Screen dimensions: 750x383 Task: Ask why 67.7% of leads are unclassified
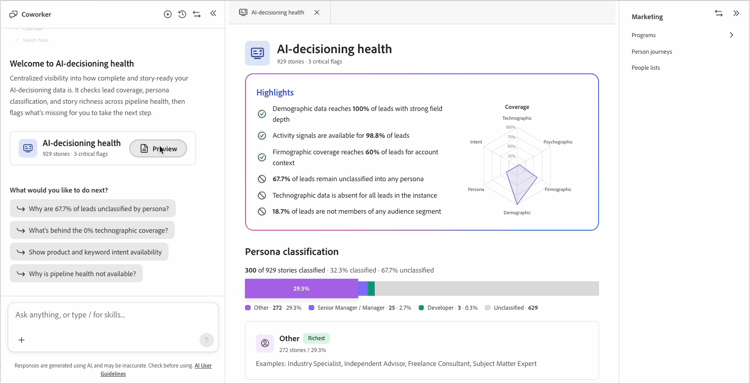[x=93, y=208]
